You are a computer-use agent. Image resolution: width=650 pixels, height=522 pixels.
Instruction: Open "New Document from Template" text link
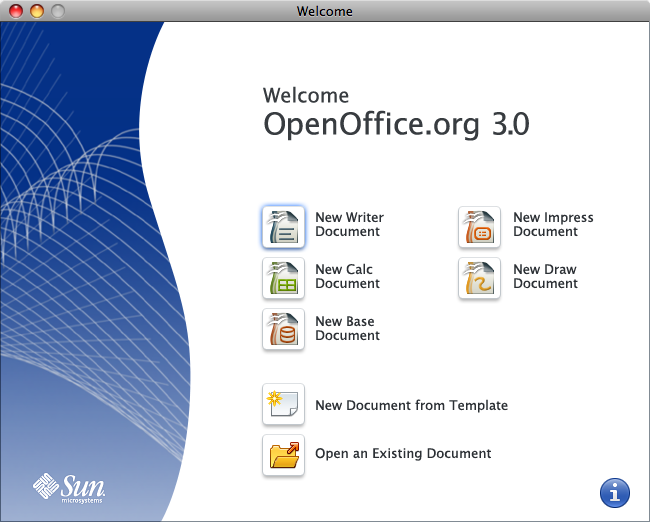coord(411,406)
